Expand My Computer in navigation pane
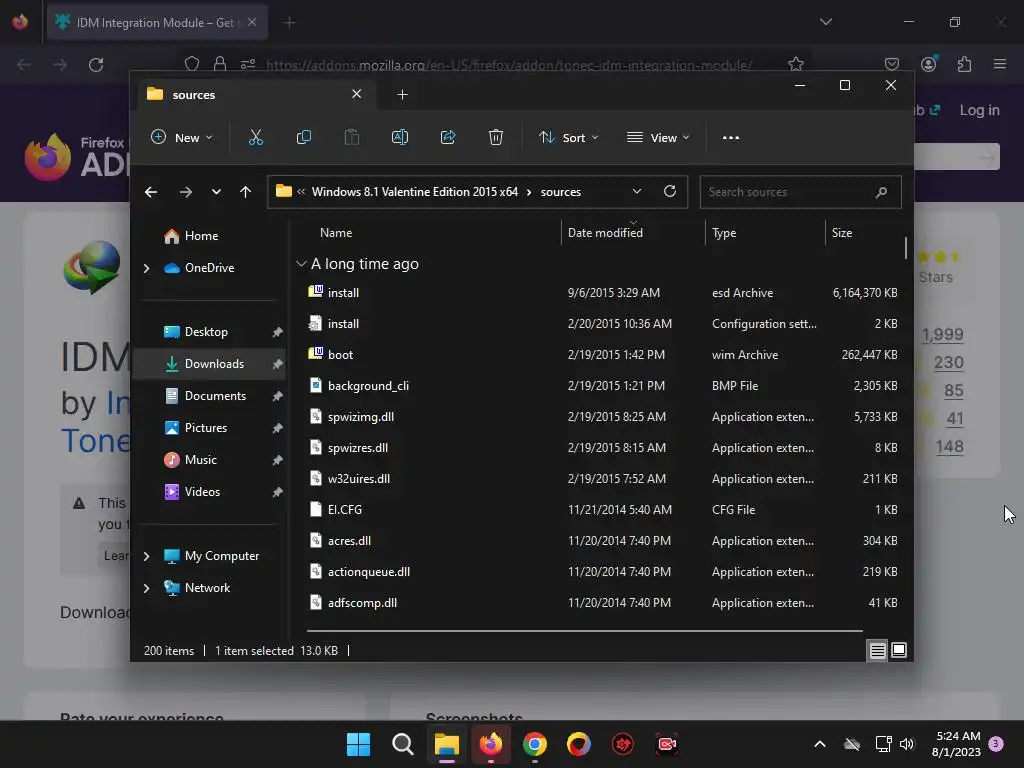 point(146,556)
